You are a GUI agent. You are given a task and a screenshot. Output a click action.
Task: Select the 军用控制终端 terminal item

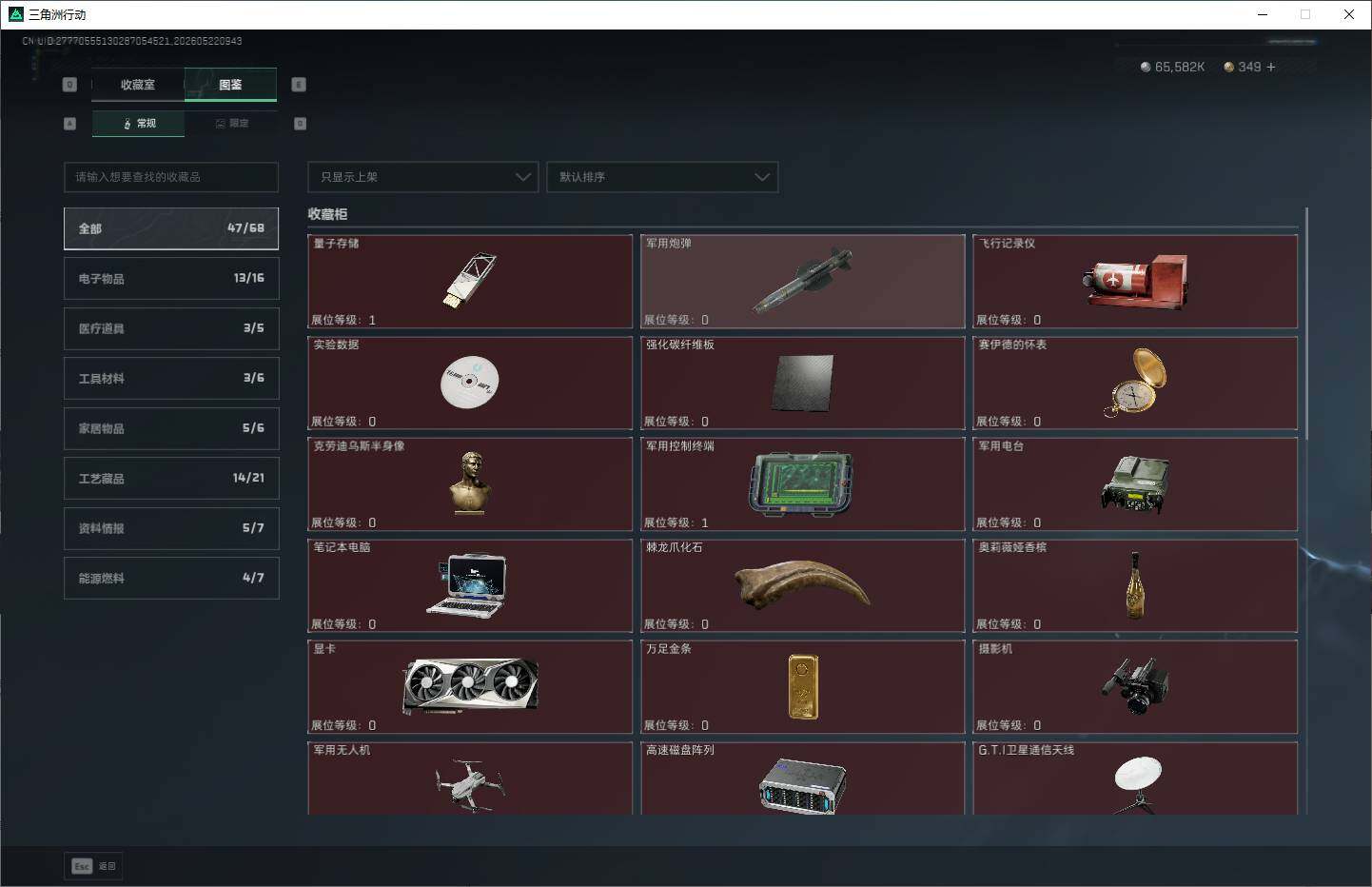(x=803, y=484)
